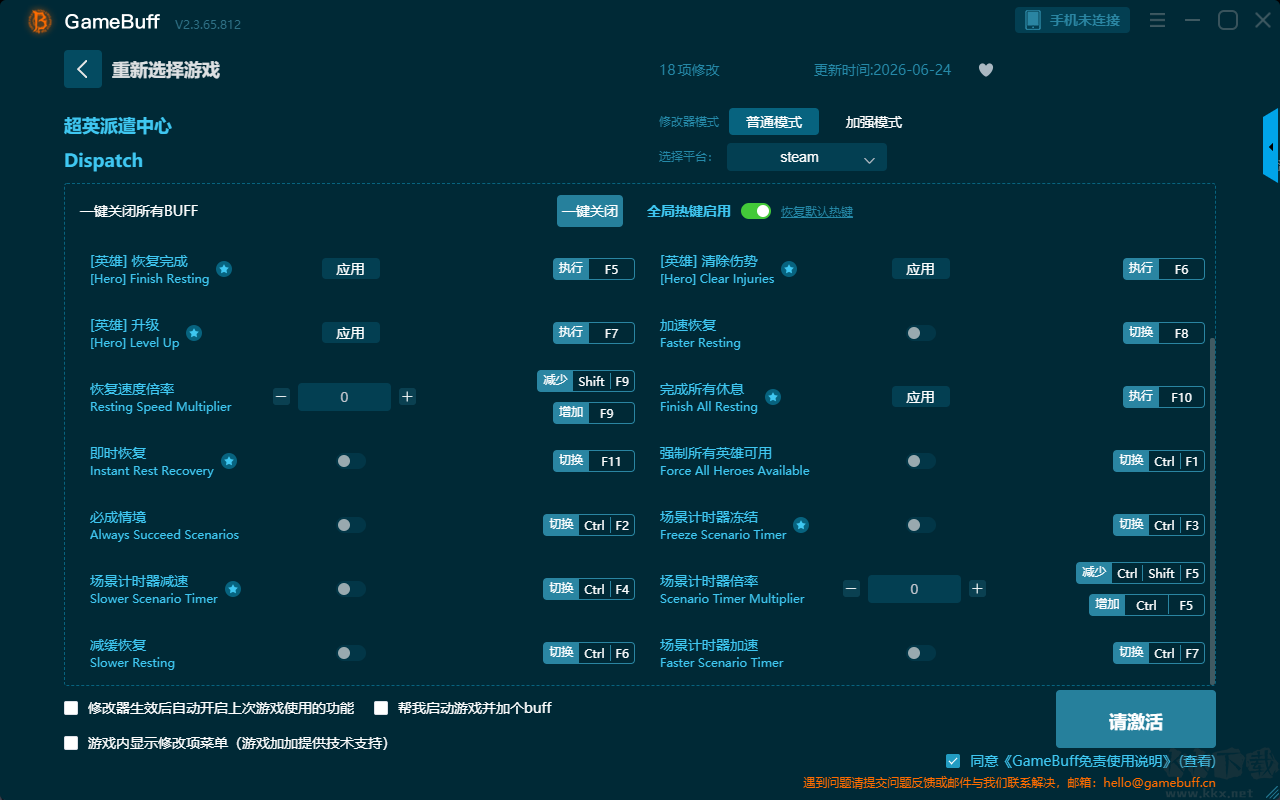Click the Resting Speed Multiplier value field
Screen dimensions: 1280x800
click(344, 397)
